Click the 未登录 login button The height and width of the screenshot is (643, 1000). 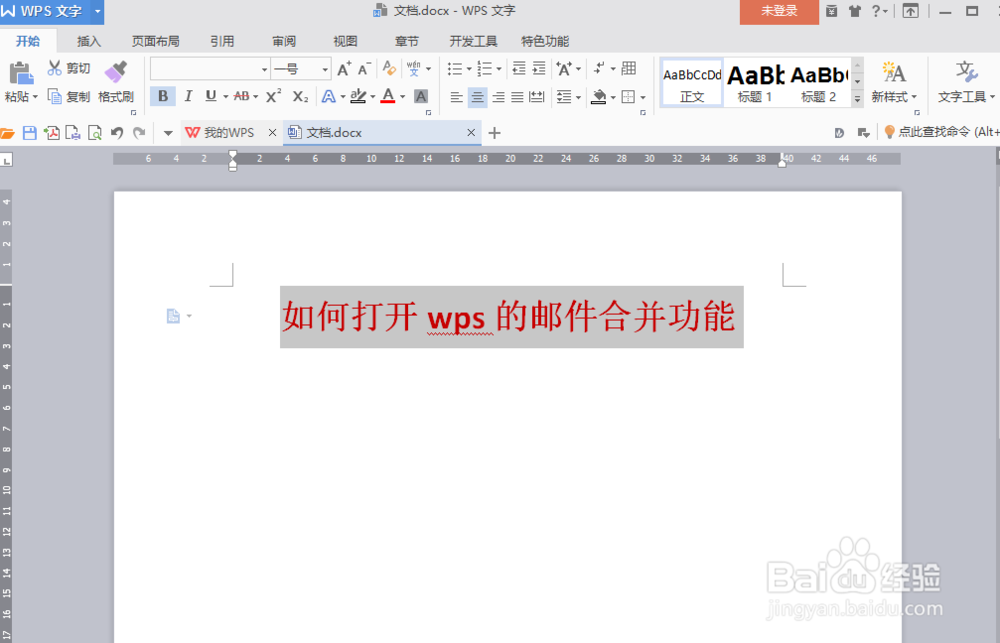779,11
